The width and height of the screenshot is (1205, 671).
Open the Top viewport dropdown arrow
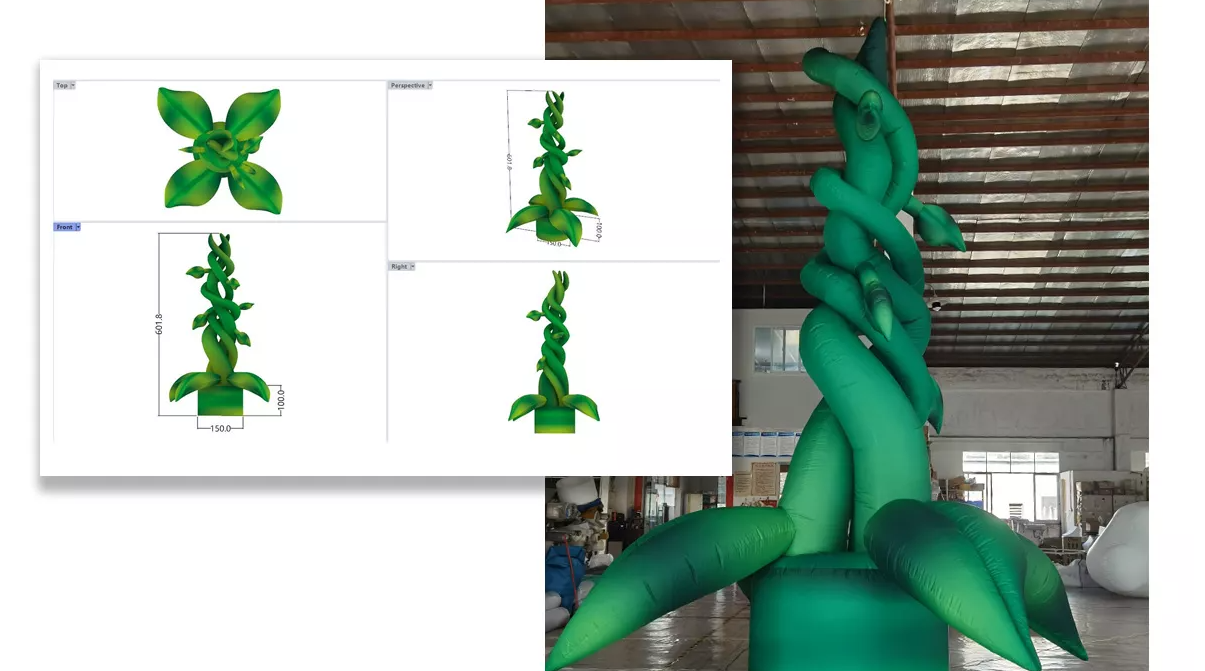[x=72, y=86]
